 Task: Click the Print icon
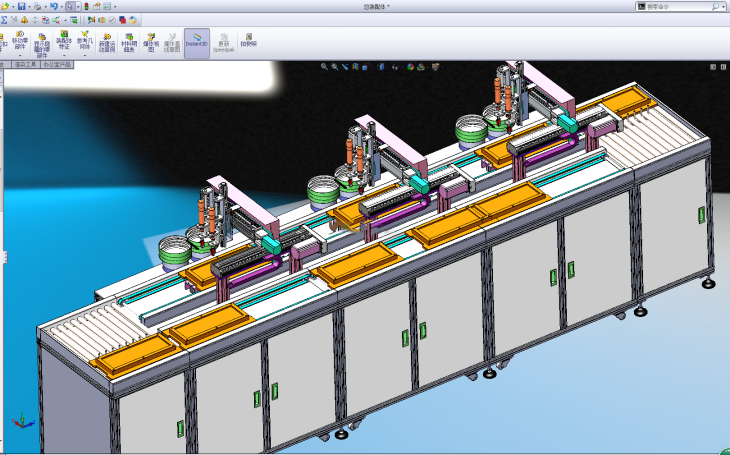(37, 6)
